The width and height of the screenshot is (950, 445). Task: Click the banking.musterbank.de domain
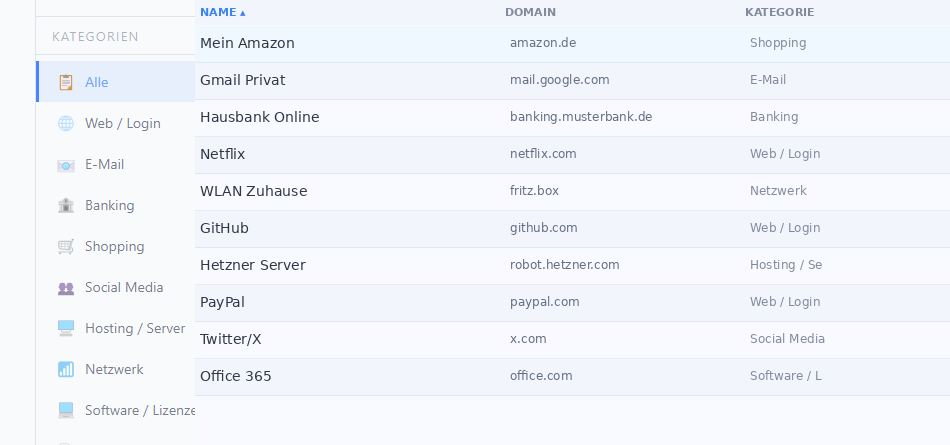click(581, 116)
